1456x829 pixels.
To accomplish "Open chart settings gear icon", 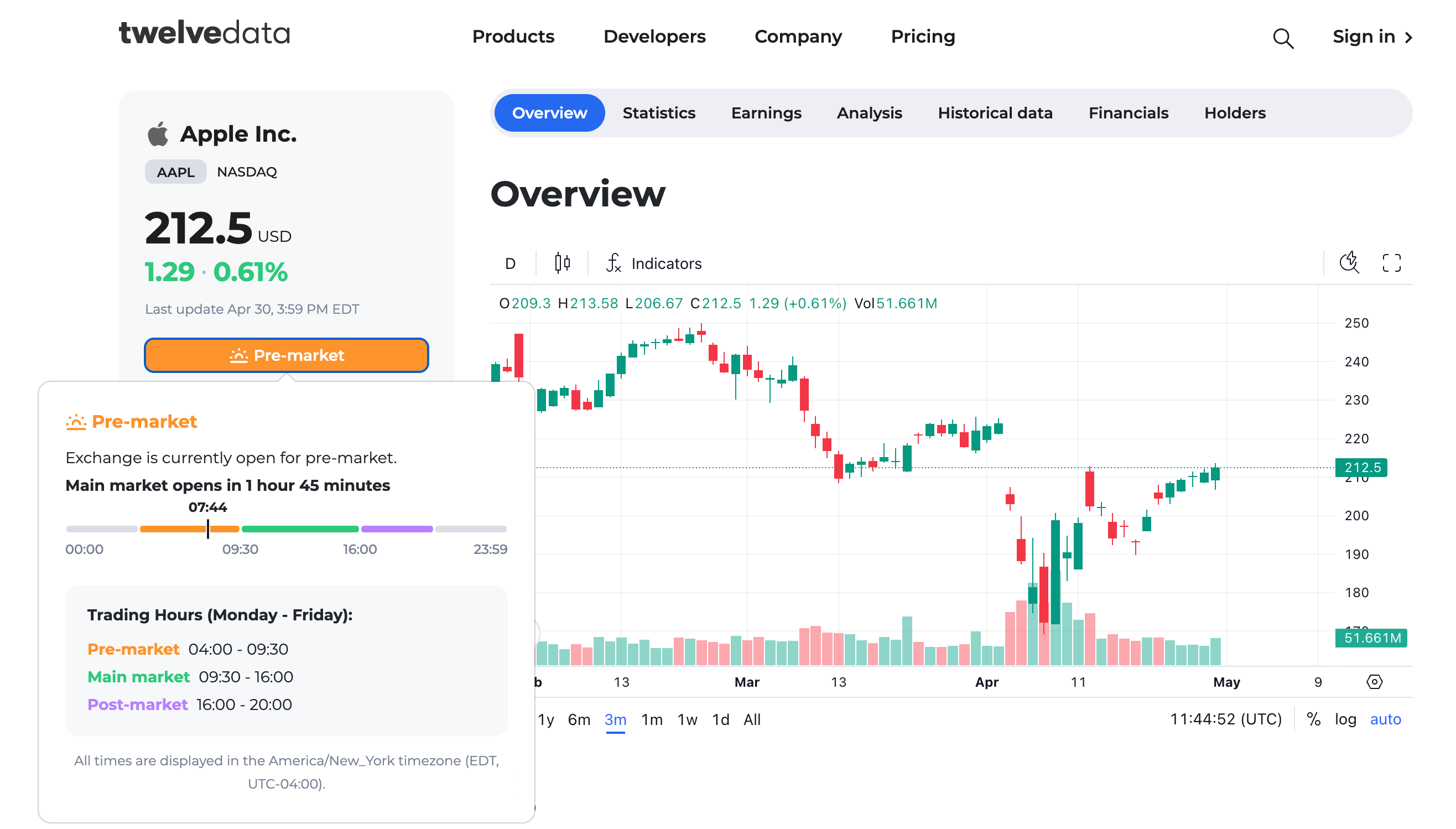I will click(1374, 682).
